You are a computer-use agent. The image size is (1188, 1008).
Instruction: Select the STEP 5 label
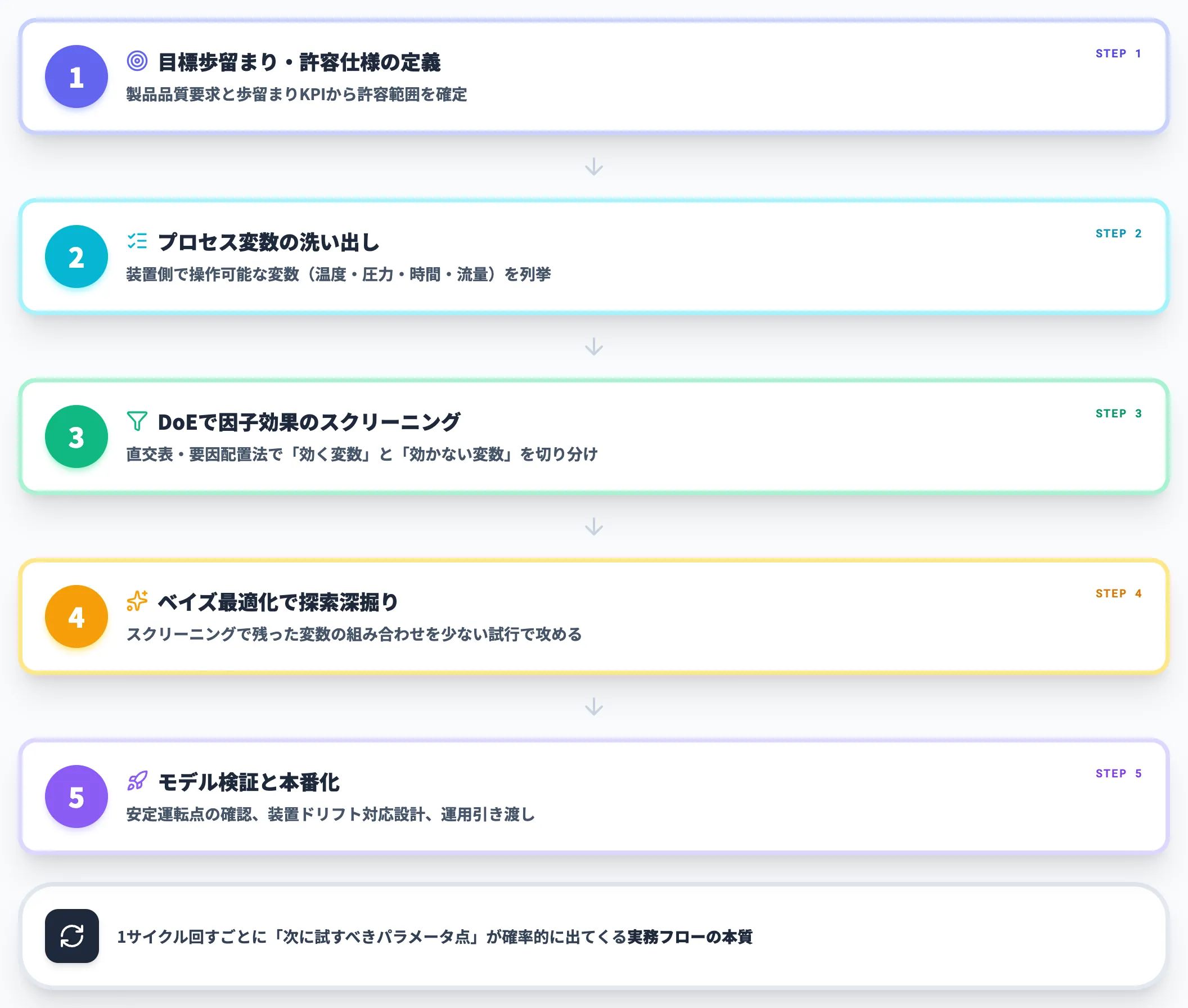[x=1118, y=773]
